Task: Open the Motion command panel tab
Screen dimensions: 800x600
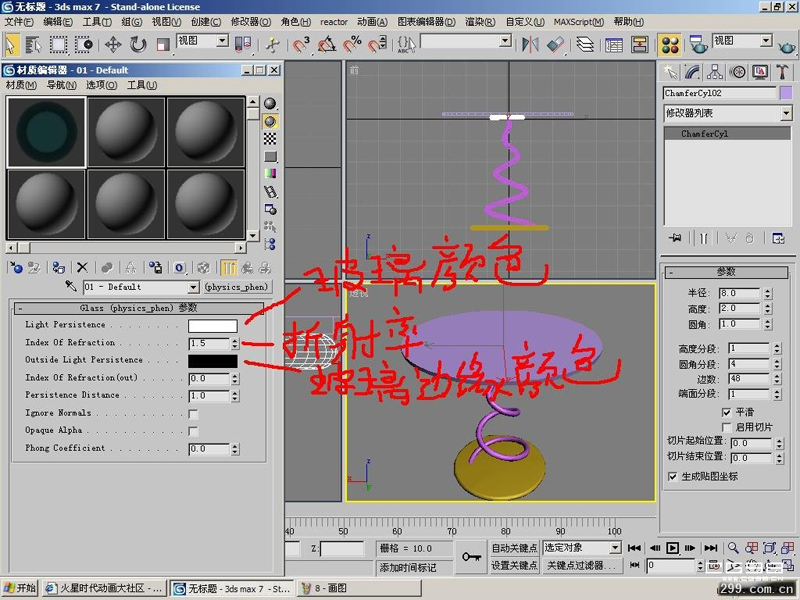Action: (737, 72)
